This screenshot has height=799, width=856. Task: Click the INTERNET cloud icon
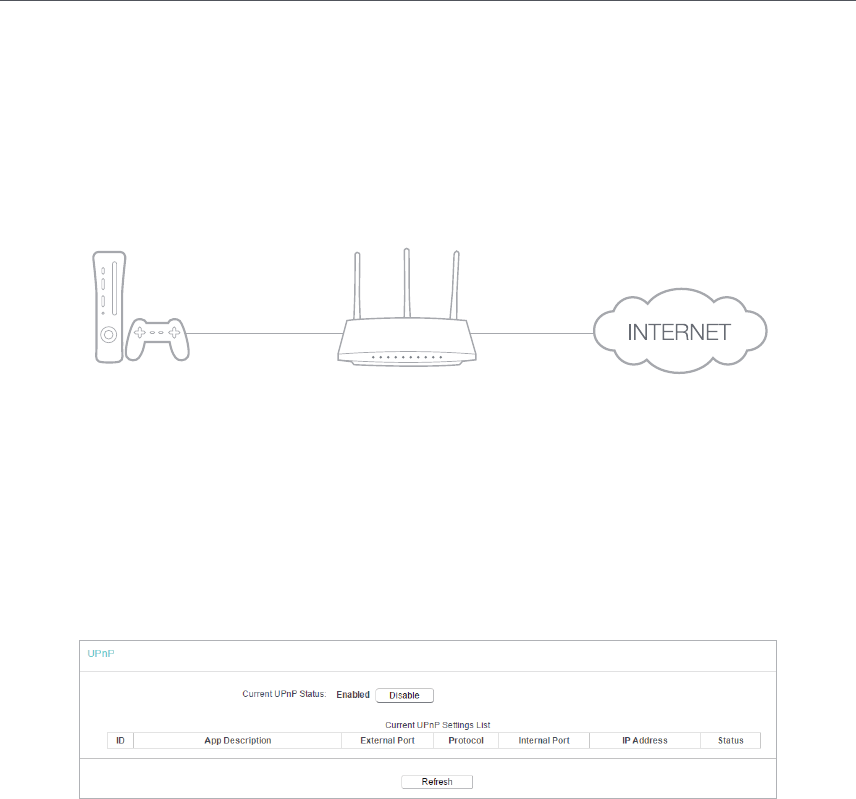pos(680,331)
